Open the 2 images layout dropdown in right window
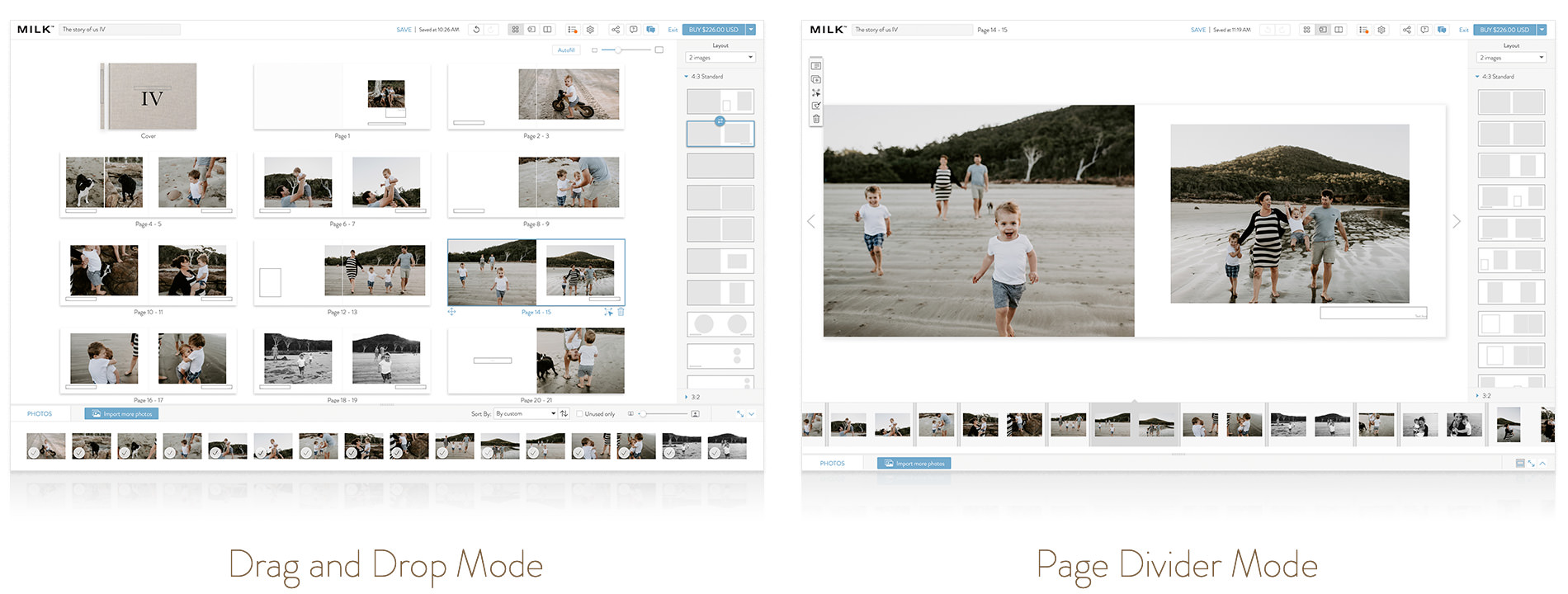Image resolution: width=1568 pixels, height=594 pixels. [x=1511, y=58]
